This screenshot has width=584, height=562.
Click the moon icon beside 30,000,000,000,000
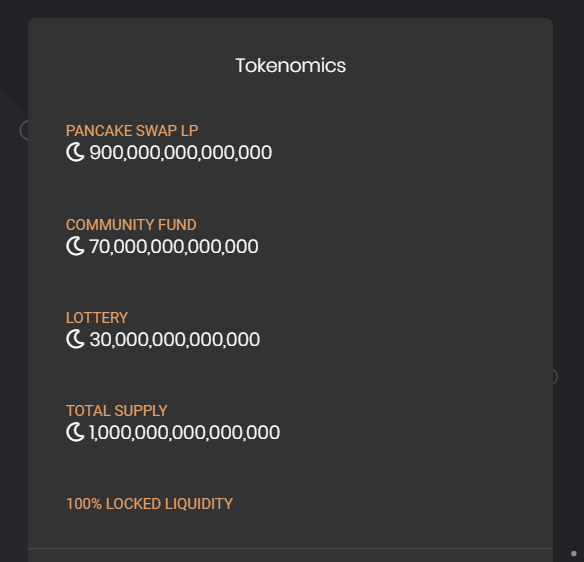pyautogui.click(x=75, y=339)
